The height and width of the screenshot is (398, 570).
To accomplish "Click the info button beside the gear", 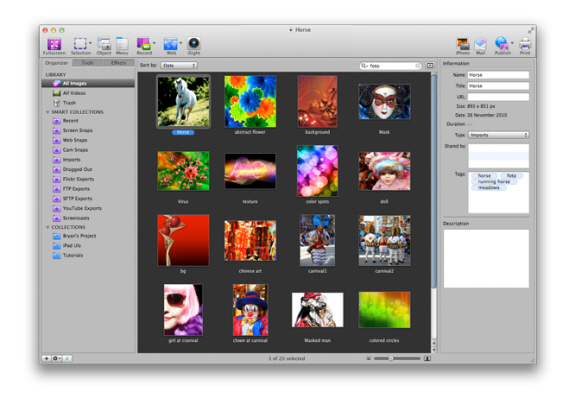I will point(67,358).
